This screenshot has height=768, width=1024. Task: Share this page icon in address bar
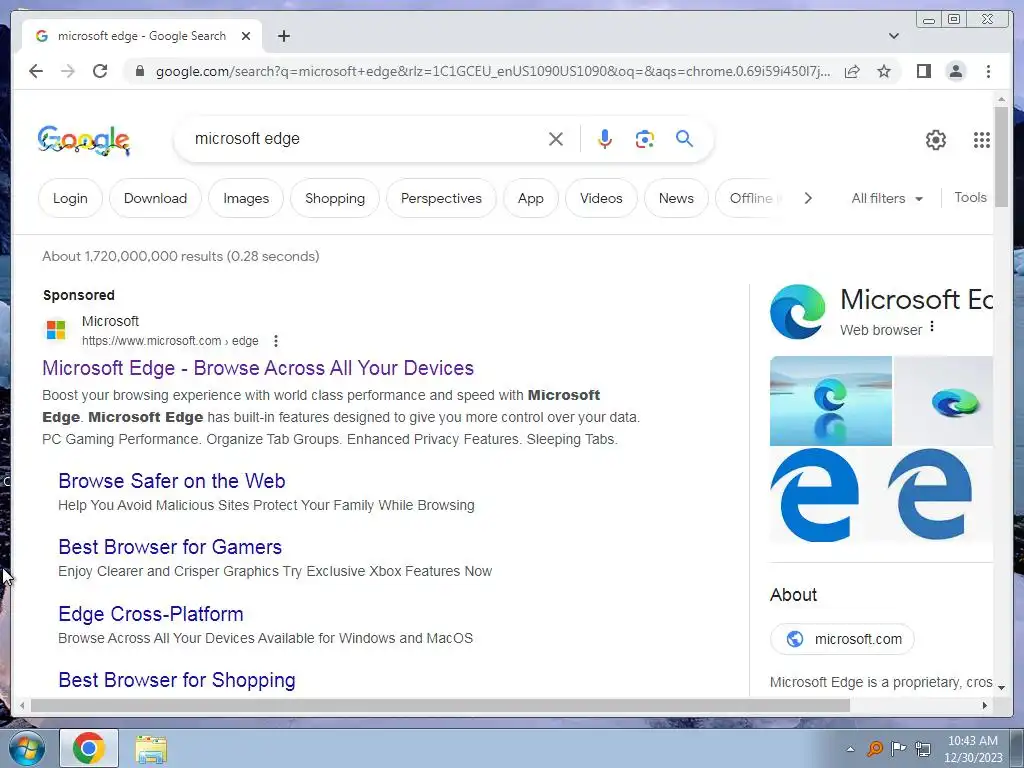[x=852, y=71]
